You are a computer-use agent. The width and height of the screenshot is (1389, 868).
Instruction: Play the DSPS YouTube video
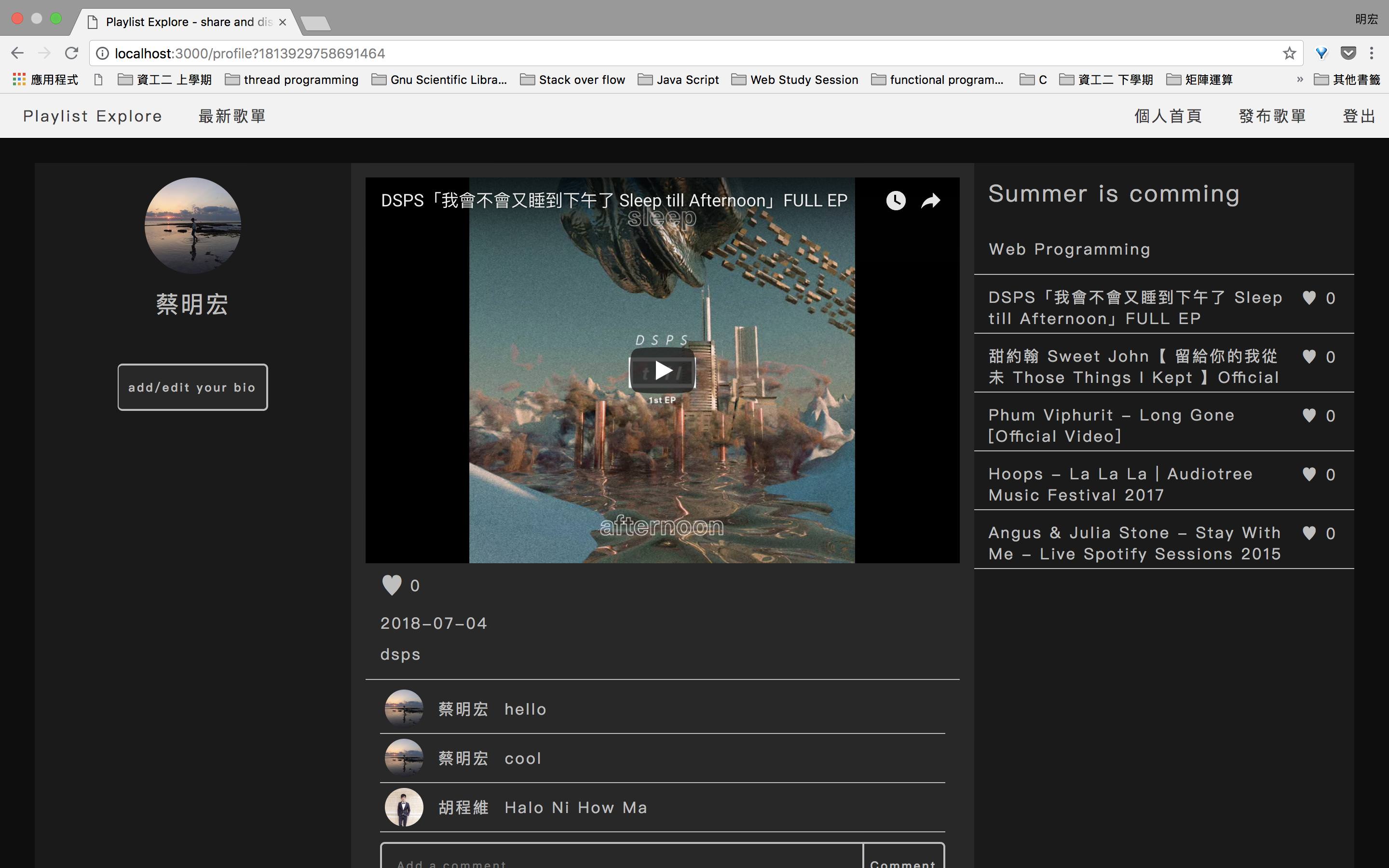662,370
